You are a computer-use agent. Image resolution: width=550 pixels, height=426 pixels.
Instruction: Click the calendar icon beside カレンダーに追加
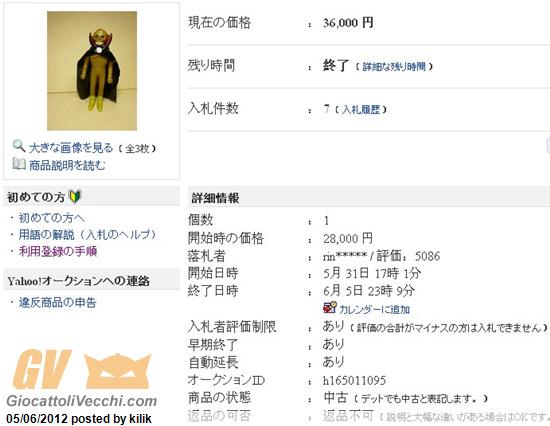(330, 307)
